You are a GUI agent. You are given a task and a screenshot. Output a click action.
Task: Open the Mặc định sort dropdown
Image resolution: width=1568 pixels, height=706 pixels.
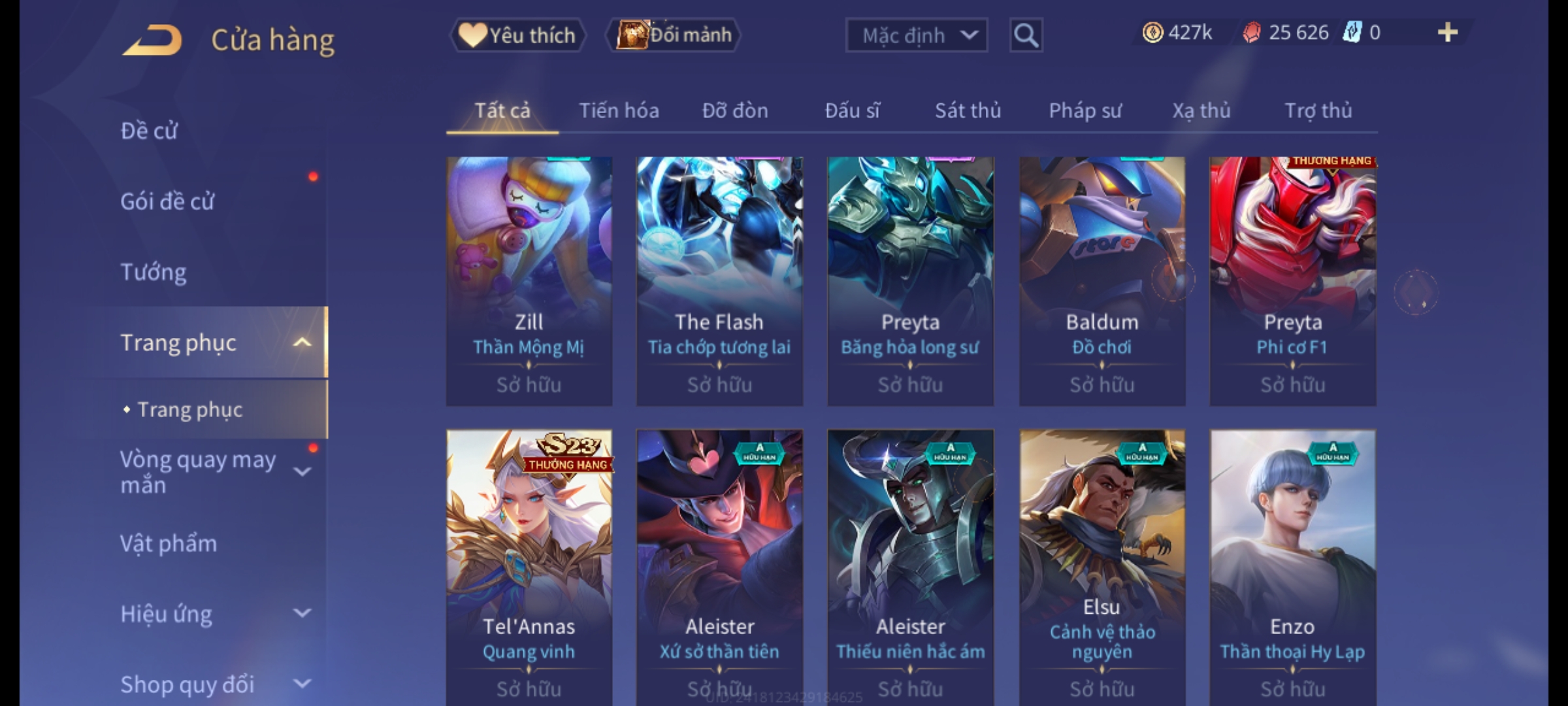tap(916, 35)
